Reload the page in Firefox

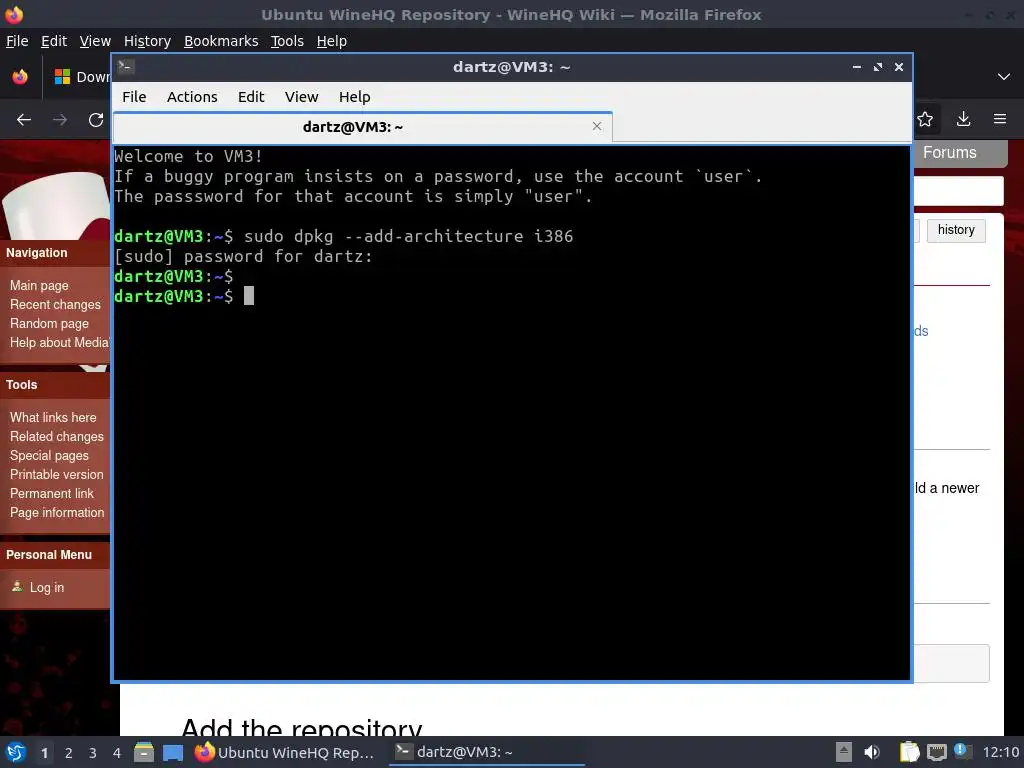pos(96,120)
